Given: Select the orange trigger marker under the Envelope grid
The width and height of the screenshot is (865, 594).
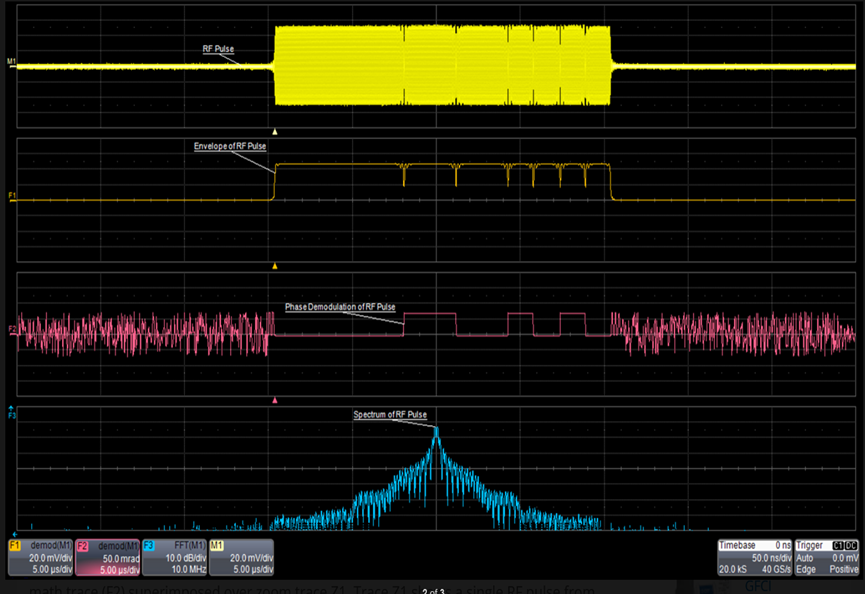Looking at the screenshot, I should pyautogui.click(x=275, y=266).
